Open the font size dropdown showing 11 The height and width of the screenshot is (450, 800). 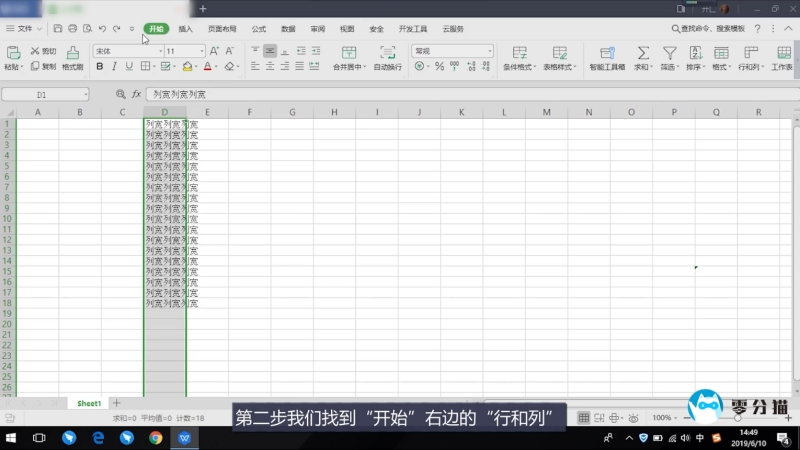point(201,50)
